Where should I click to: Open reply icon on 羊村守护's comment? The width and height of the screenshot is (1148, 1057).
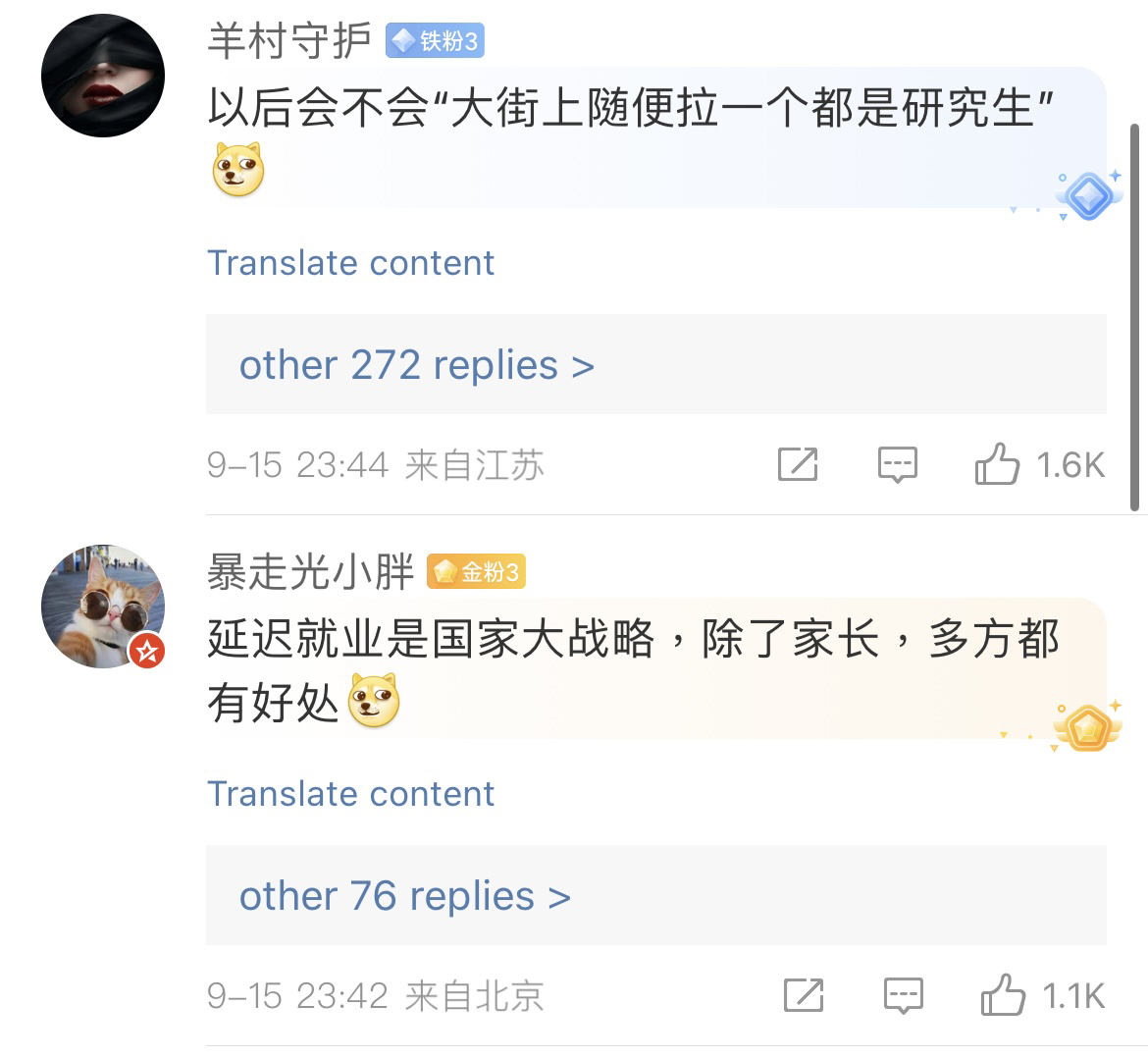coord(897,464)
